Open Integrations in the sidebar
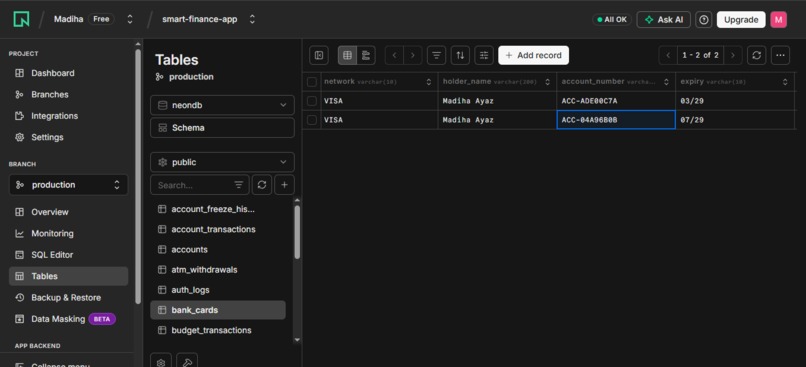The width and height of the screenshot is (806, 367). (x=68, y=116)
